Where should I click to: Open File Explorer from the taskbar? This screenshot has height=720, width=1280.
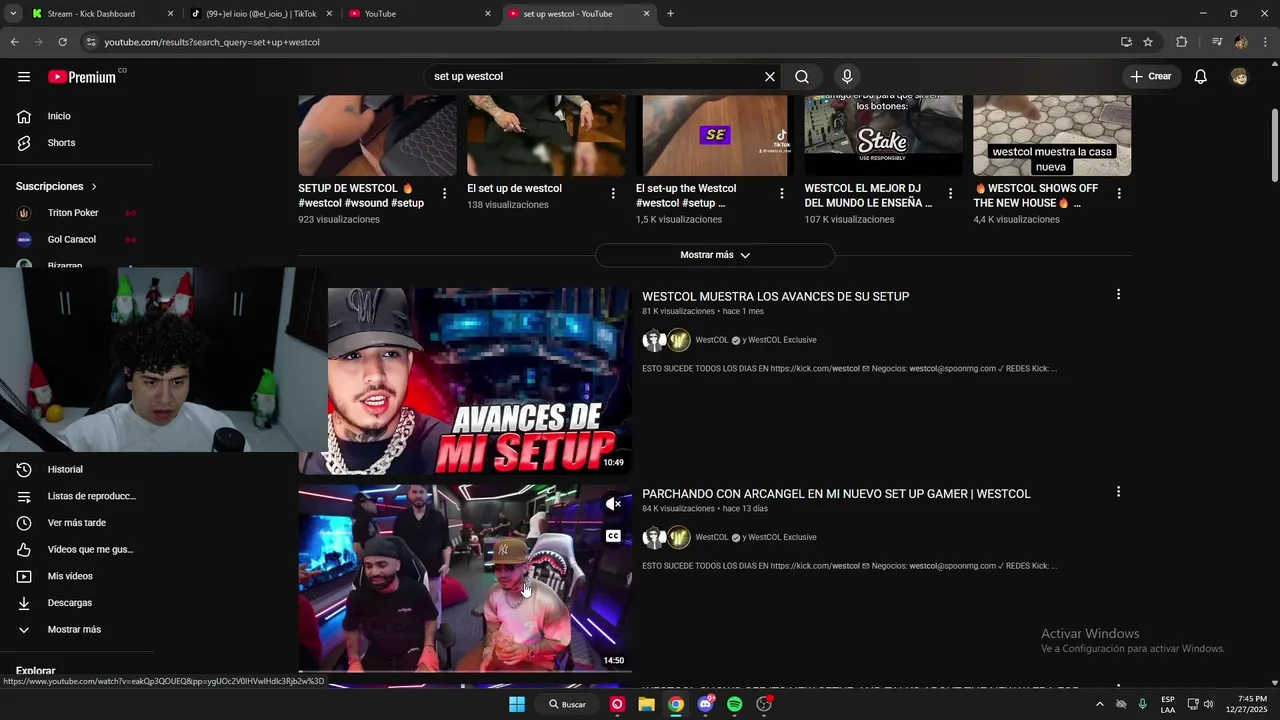(647, 704)
